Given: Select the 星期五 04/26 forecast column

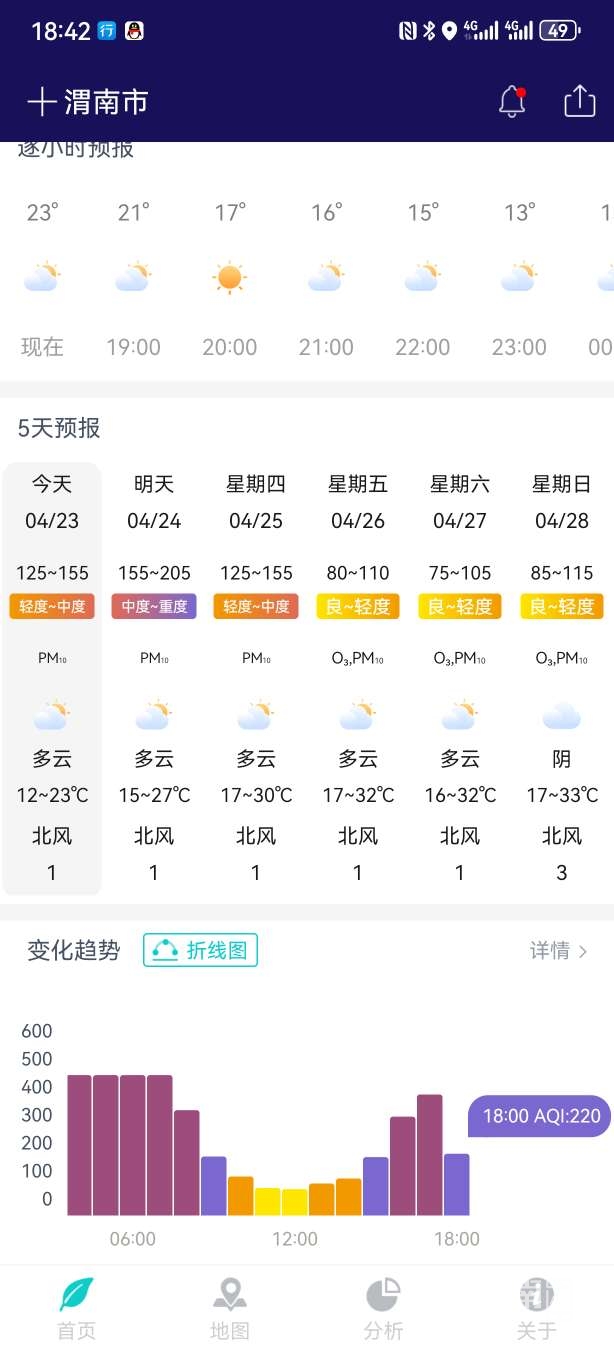Looking at the screenshot, I should pyautogui.click(x=358, y=679).
